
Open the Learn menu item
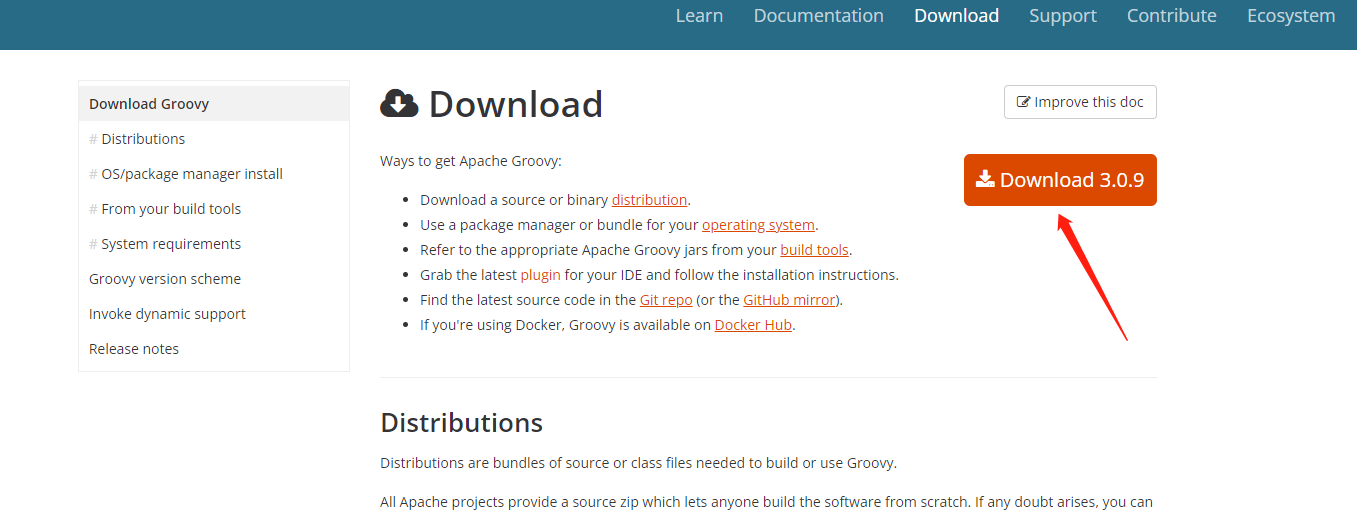[x=699, y=16]
